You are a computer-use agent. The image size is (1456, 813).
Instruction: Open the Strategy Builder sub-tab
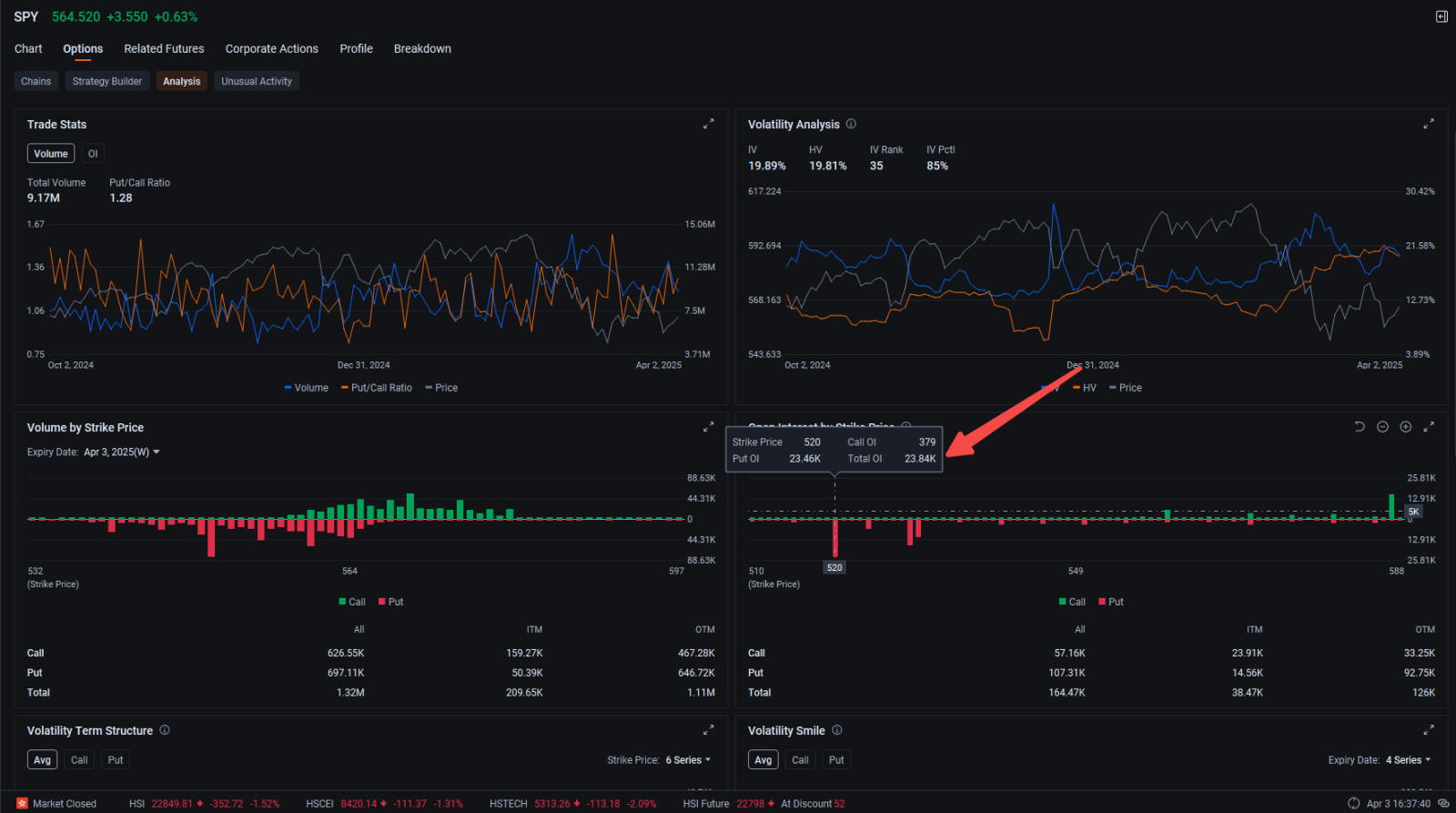[107, 81]
